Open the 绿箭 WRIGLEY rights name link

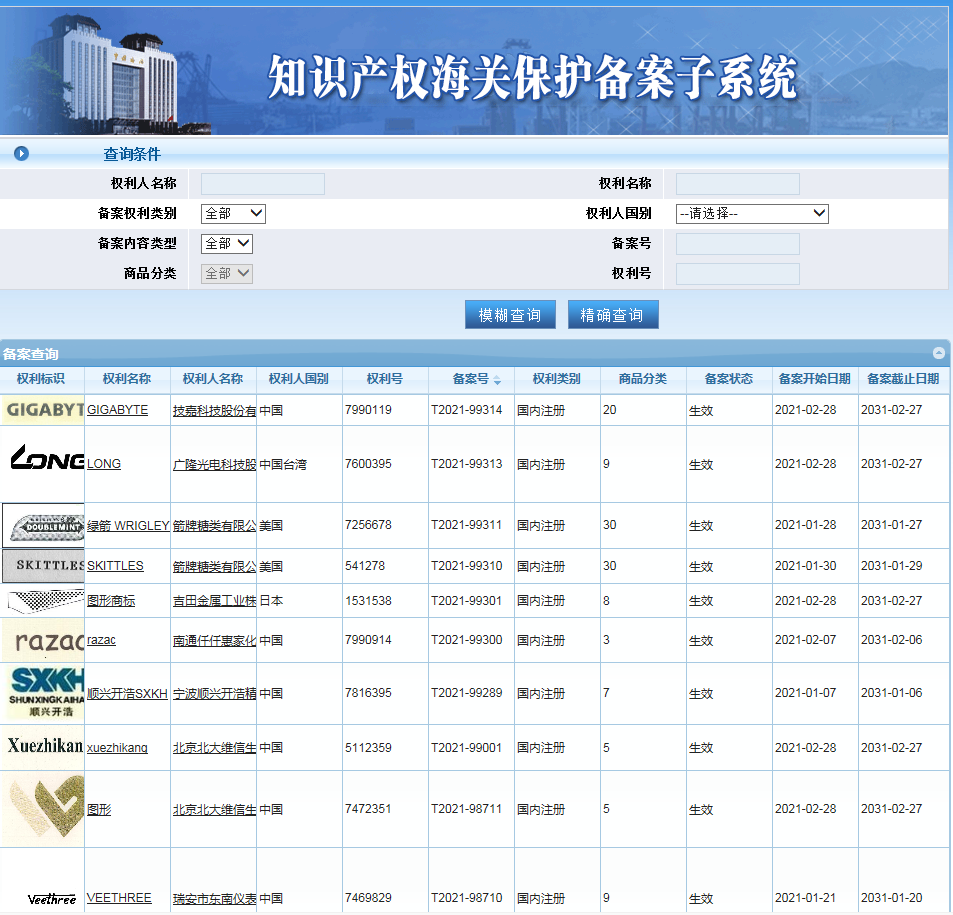pos(128,525)
